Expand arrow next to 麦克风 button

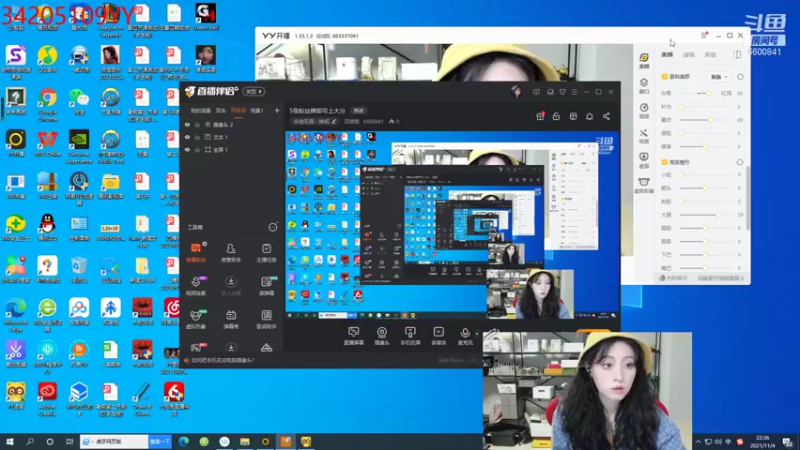[x=477, y=334]
